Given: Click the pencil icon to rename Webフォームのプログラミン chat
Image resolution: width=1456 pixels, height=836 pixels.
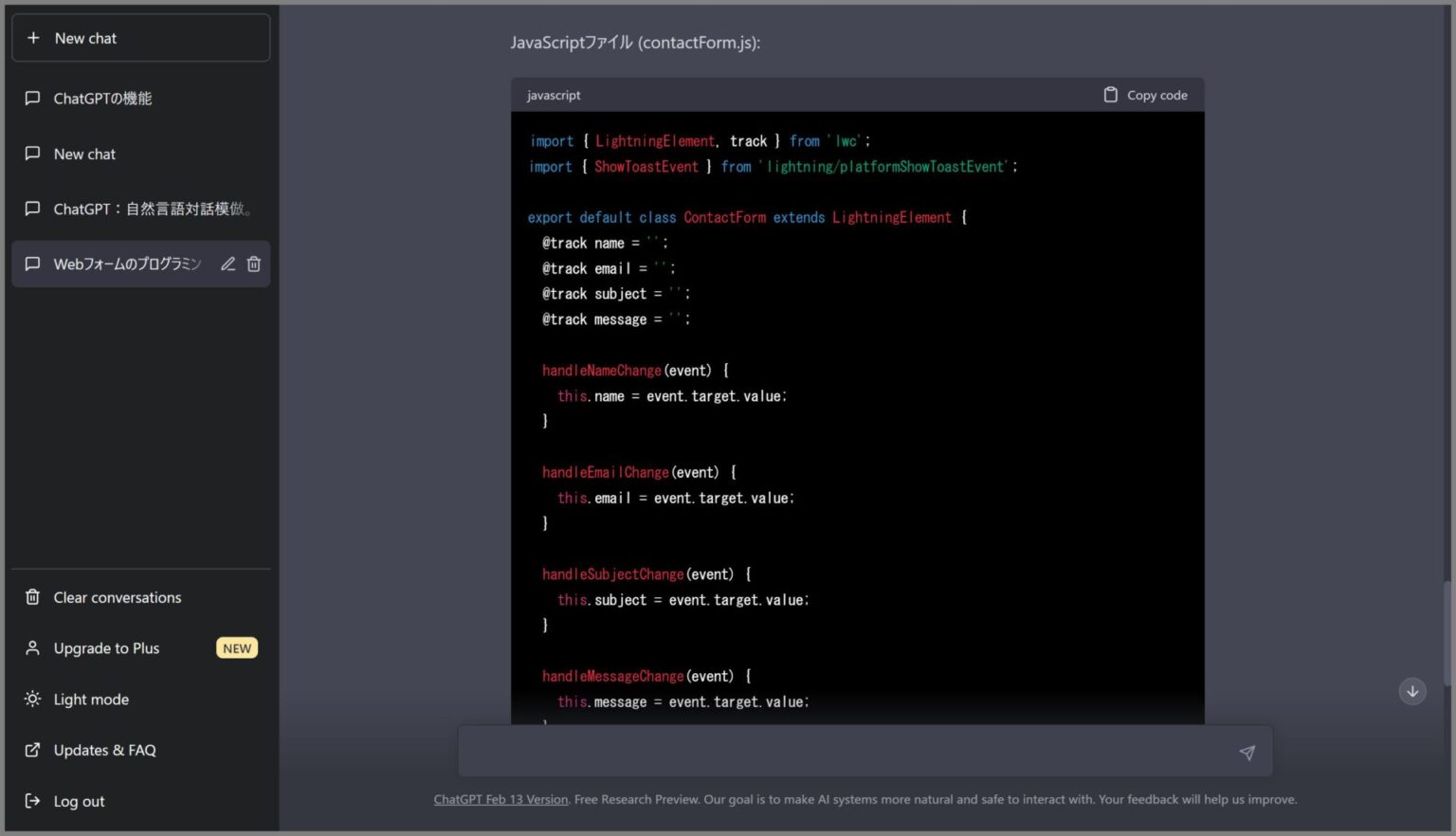Looking at the screenshot, I should click(227, 264).
